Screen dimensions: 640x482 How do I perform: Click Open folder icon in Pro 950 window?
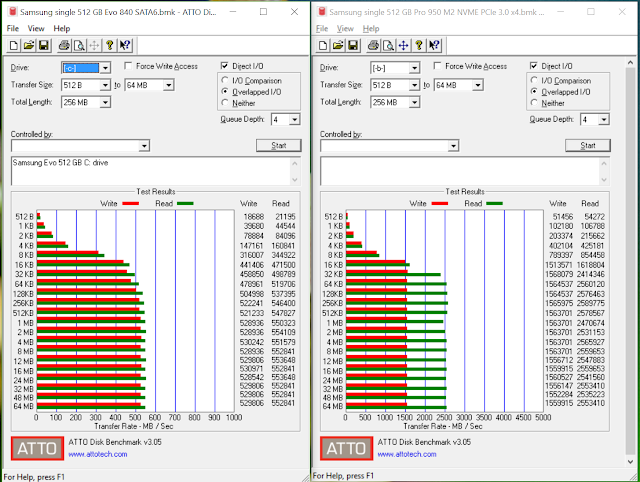point(338,45)
